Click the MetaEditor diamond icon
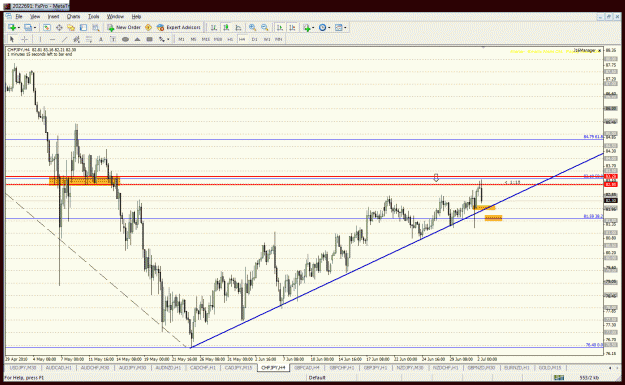Image resolution: width=625 pixels, height=385 pixels. point(148,28)
